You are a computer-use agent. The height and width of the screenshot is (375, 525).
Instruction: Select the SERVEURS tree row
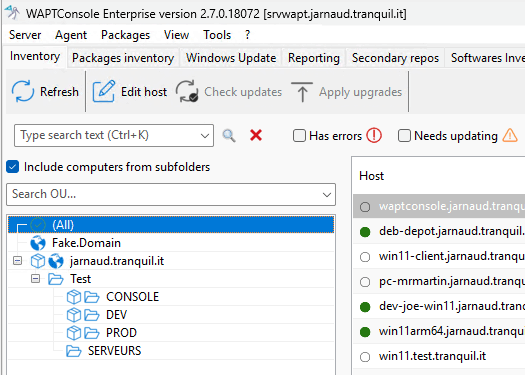[x=171, y=351]
